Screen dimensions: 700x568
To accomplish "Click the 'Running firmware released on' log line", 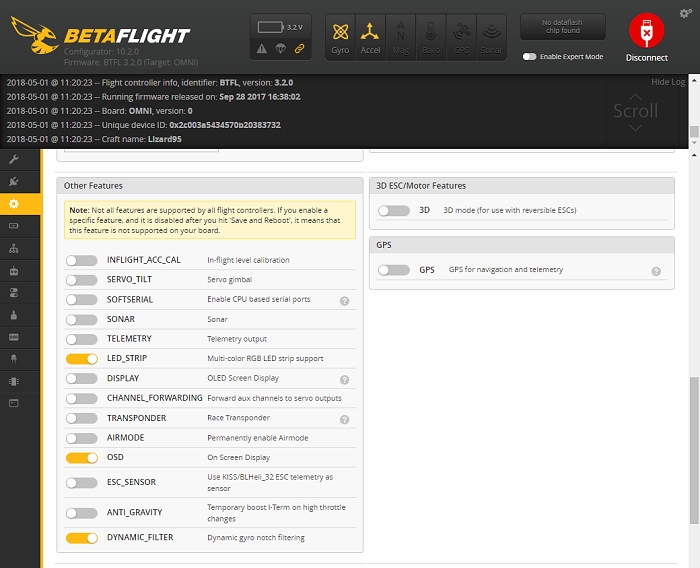I will (x=154, y=96).
